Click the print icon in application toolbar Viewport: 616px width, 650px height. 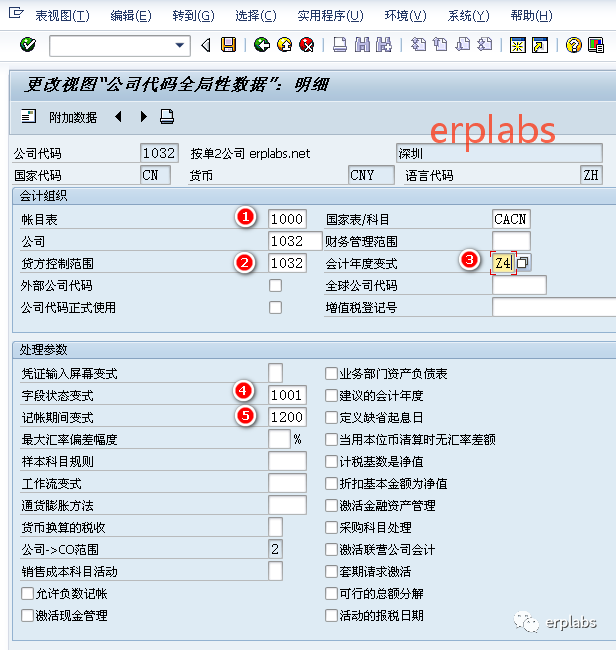coord(167,116)
